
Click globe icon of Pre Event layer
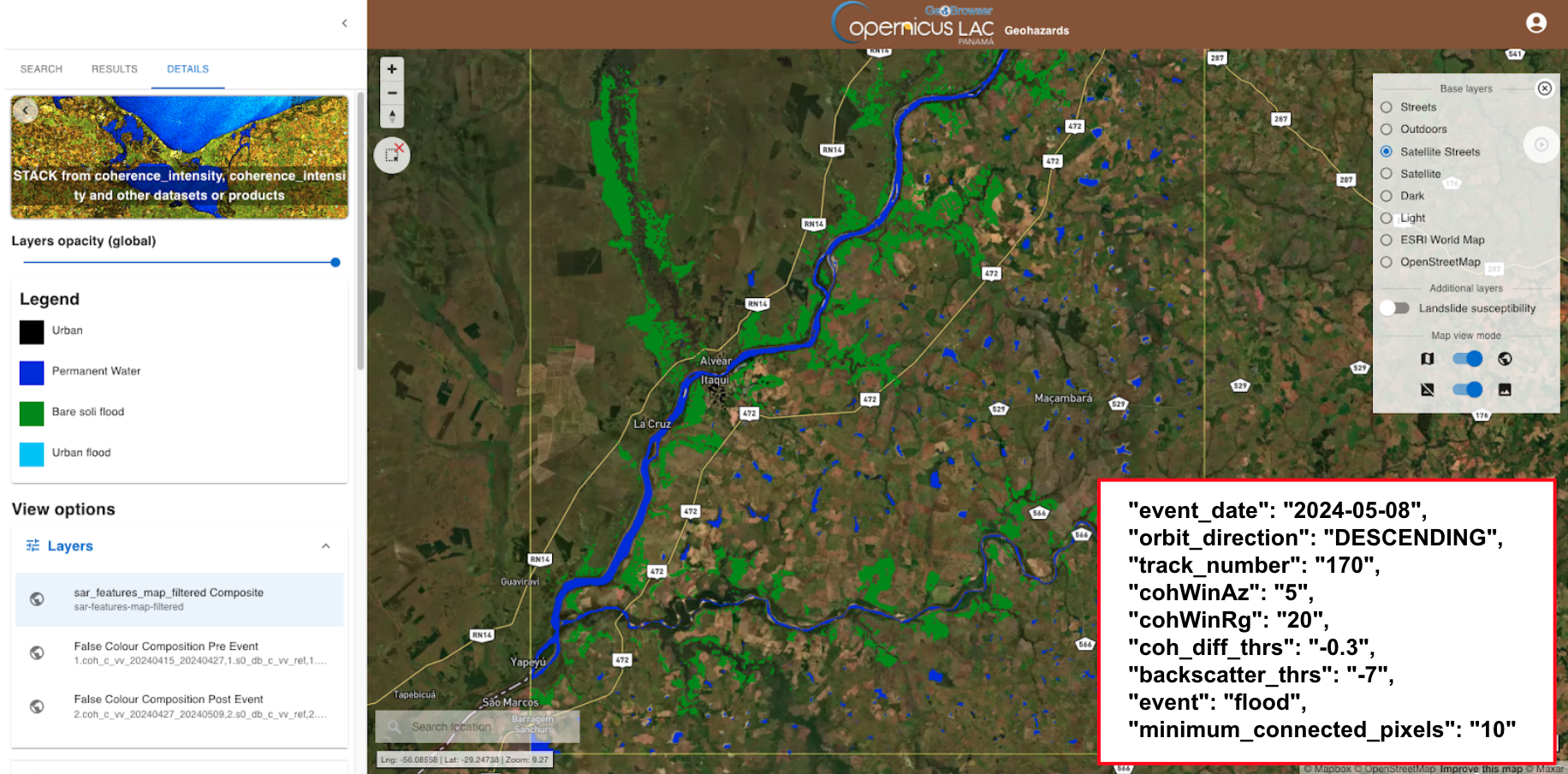(x=37, y=652)
